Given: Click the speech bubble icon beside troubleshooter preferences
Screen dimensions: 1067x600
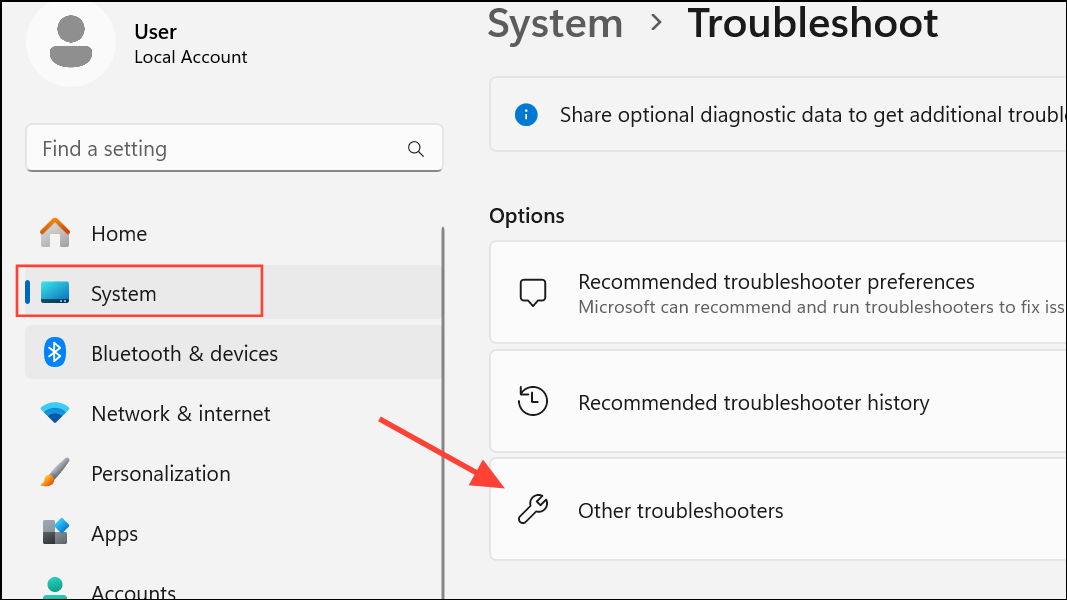Looking at the screenshot, I should click(x=533, y=292).
